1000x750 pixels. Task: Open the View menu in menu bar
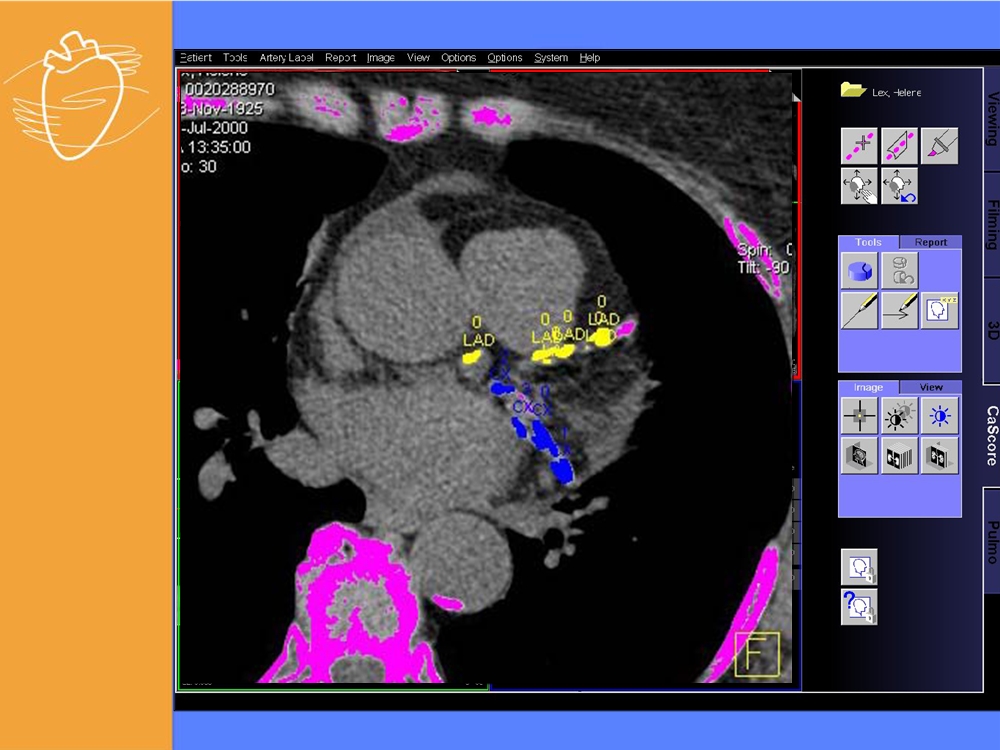[418, 57]
